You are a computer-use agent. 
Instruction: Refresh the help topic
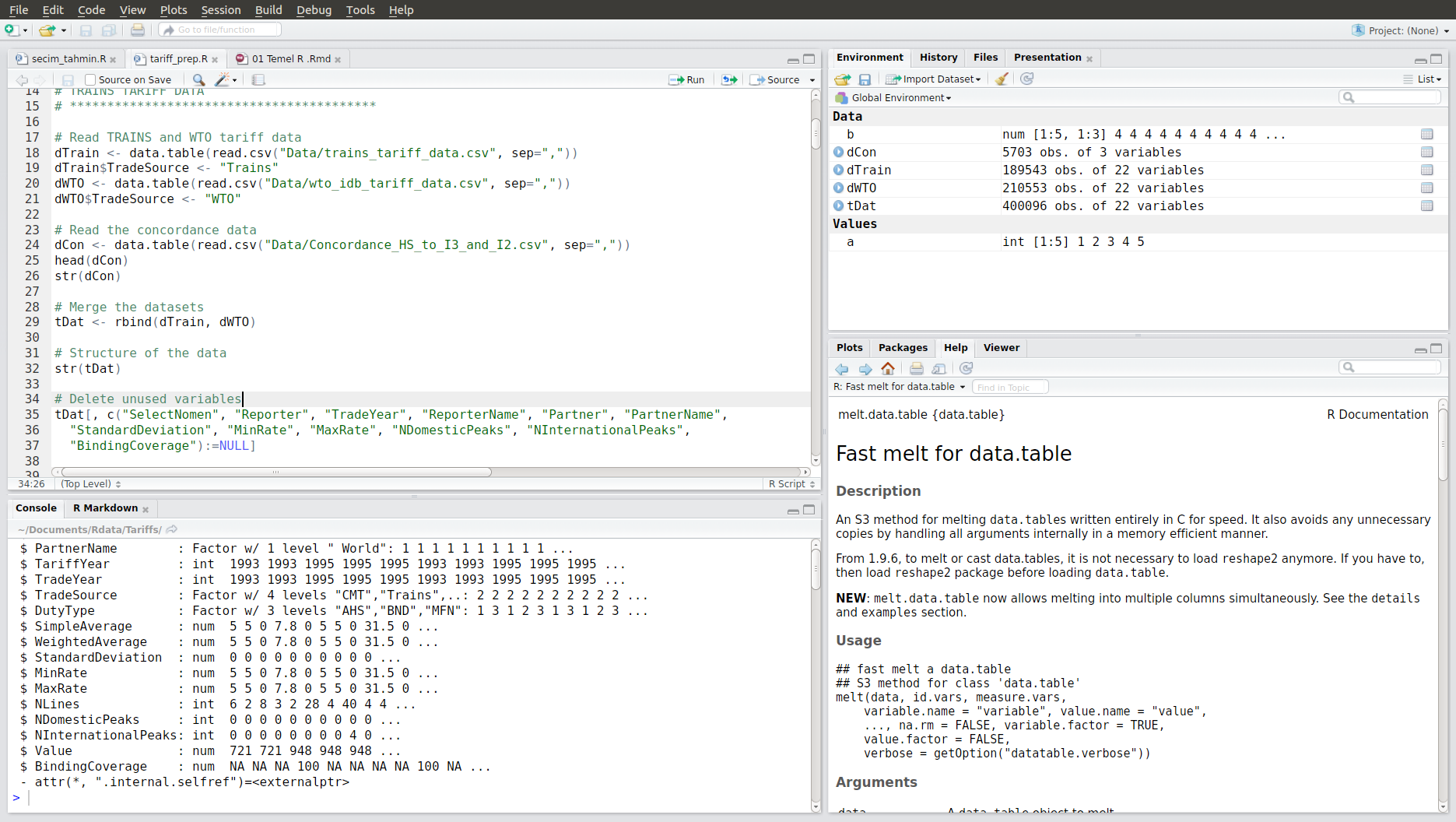[967, 368]
